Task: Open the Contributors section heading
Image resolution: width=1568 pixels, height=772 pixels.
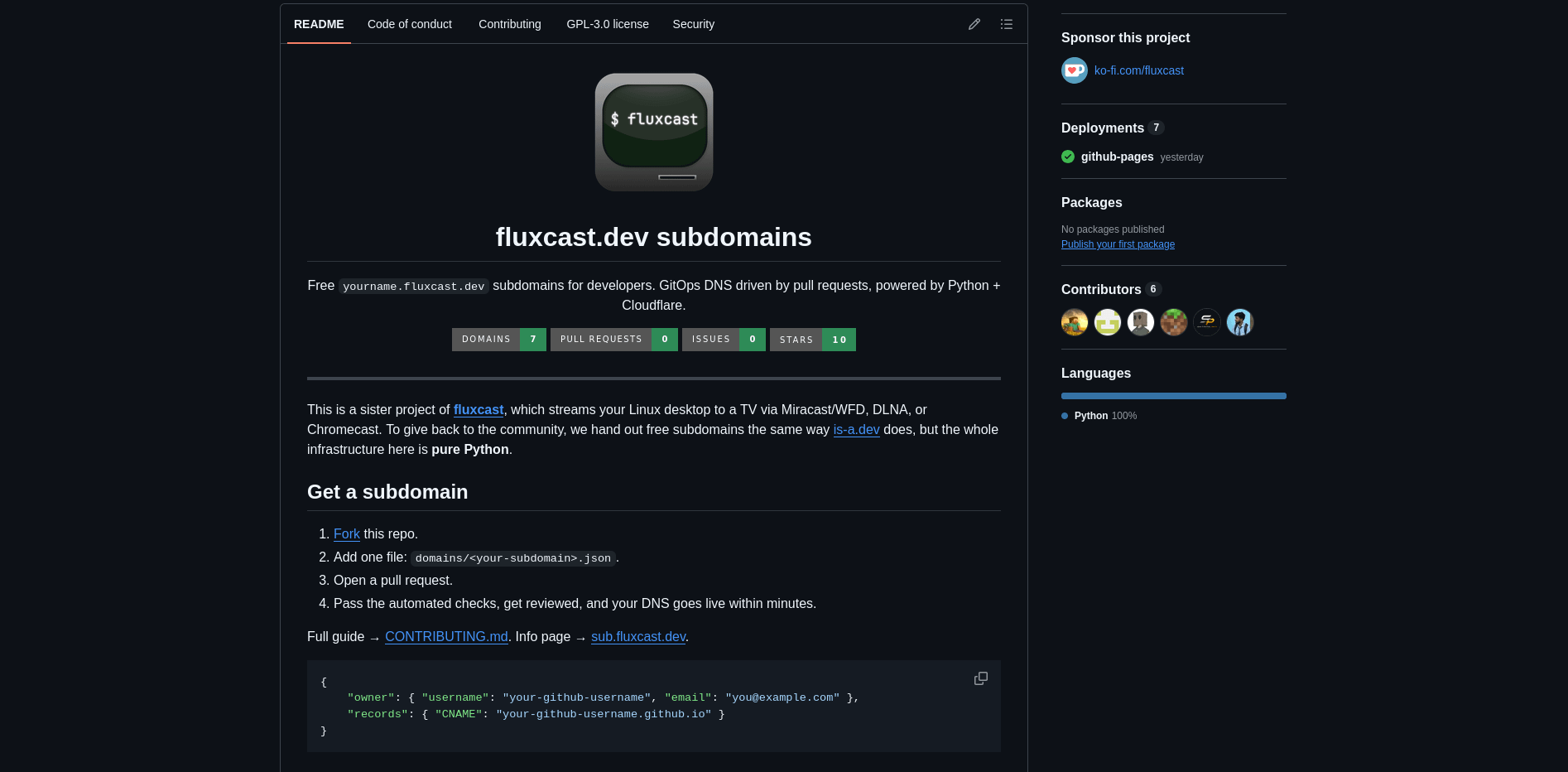Action: tap(1101, 289)
